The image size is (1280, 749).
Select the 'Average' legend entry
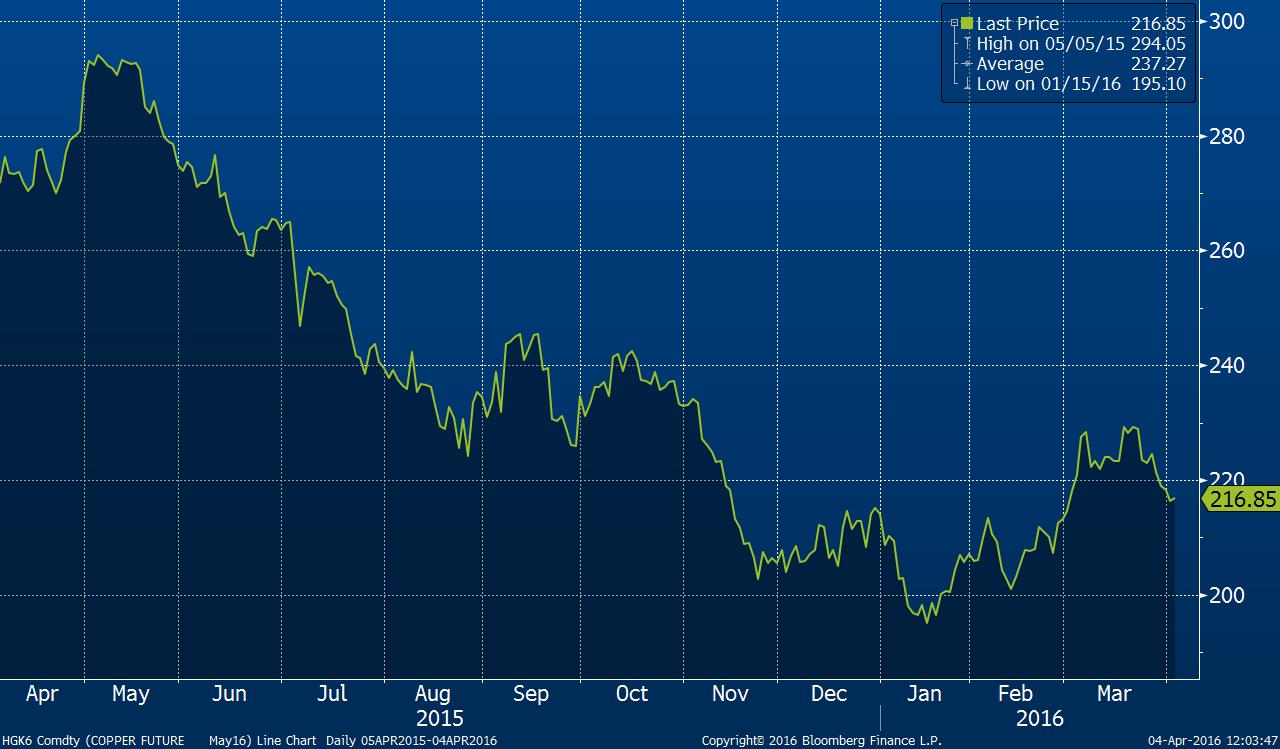1010,64
